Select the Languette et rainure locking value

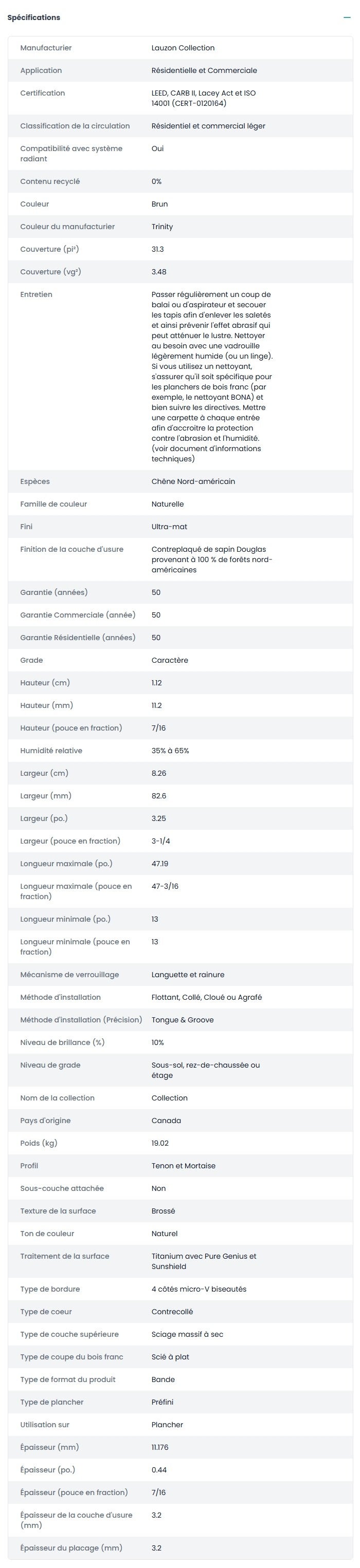(x=188, y=975)
